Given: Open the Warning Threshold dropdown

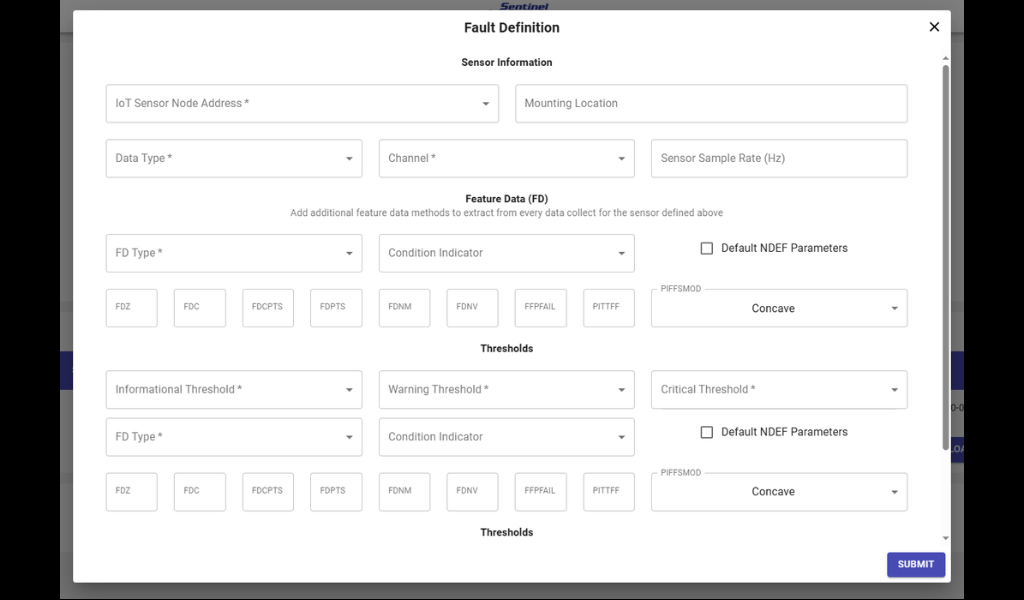Looking at the screenshot, I should (x=506, y=390).
